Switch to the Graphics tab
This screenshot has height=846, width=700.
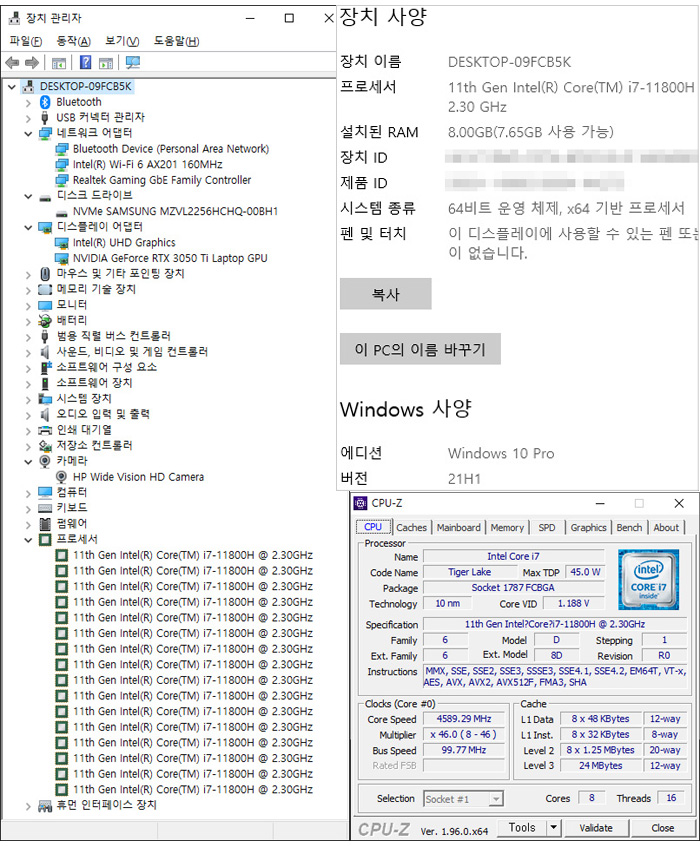coord(588,528)
